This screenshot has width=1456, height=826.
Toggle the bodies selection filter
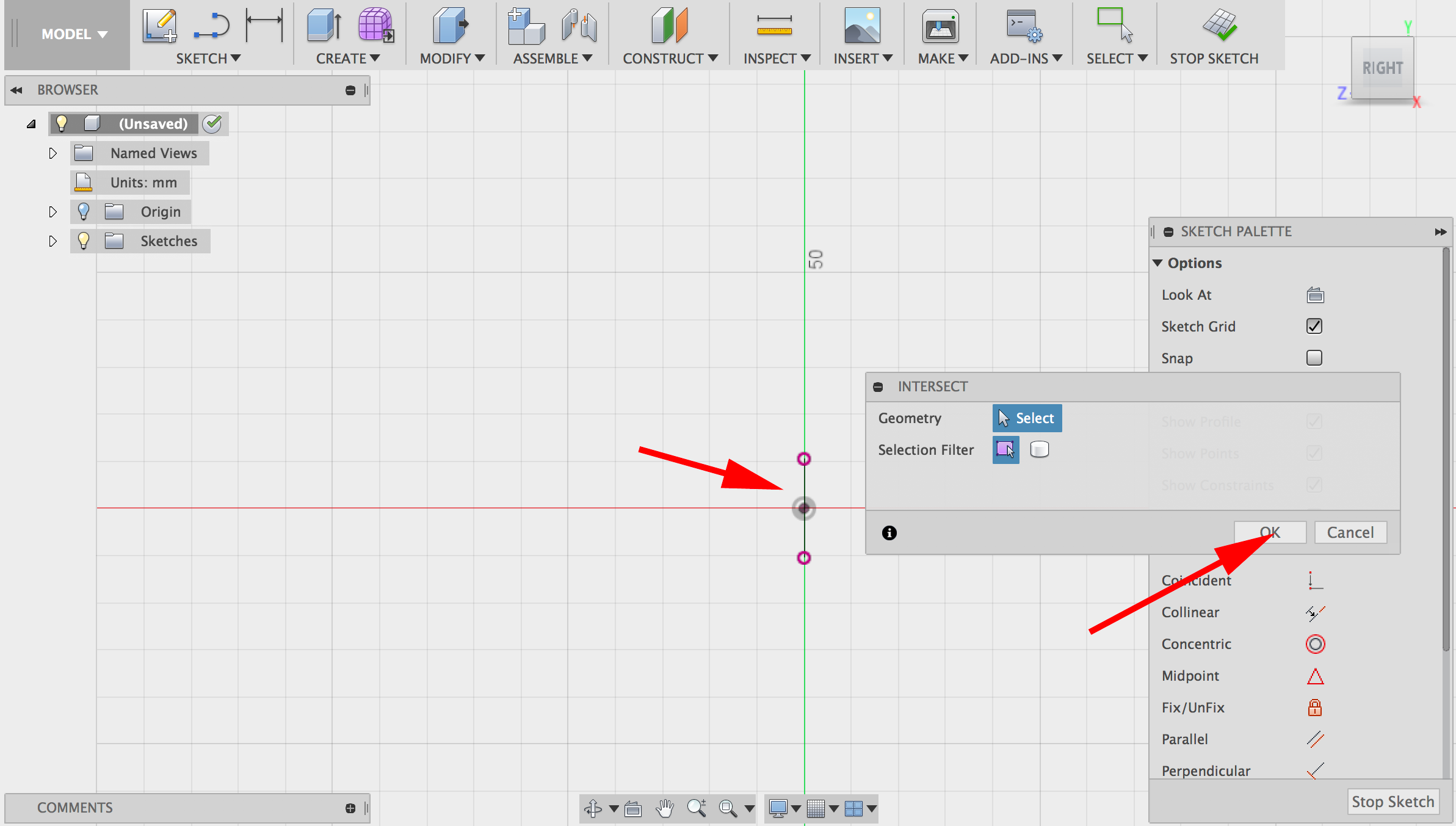click(x=1039, y=450)
